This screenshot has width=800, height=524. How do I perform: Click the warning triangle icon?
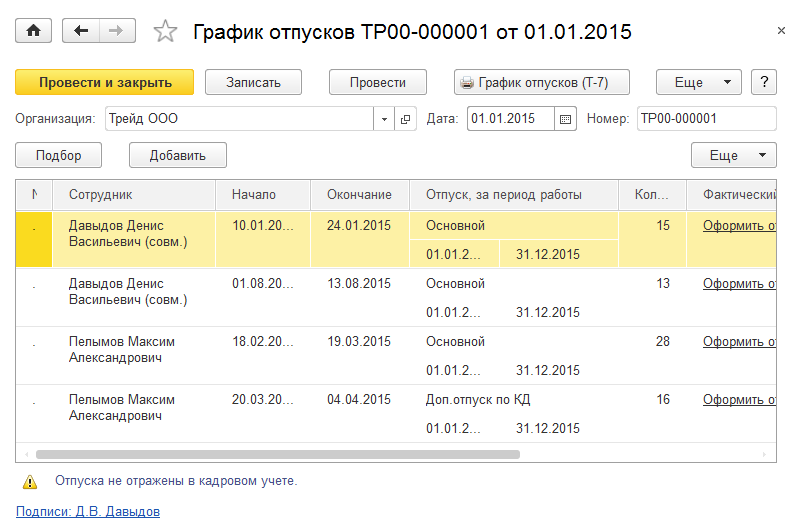click(x=29, y=481)
